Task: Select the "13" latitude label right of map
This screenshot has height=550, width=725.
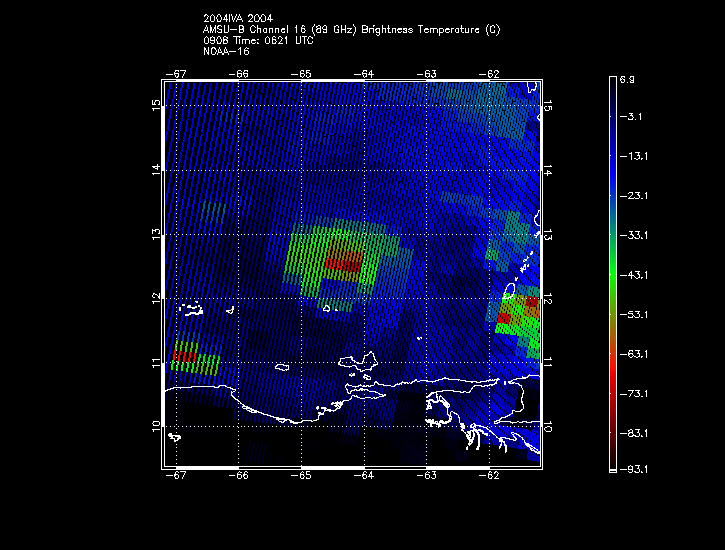Action: (x=548, y=234)
